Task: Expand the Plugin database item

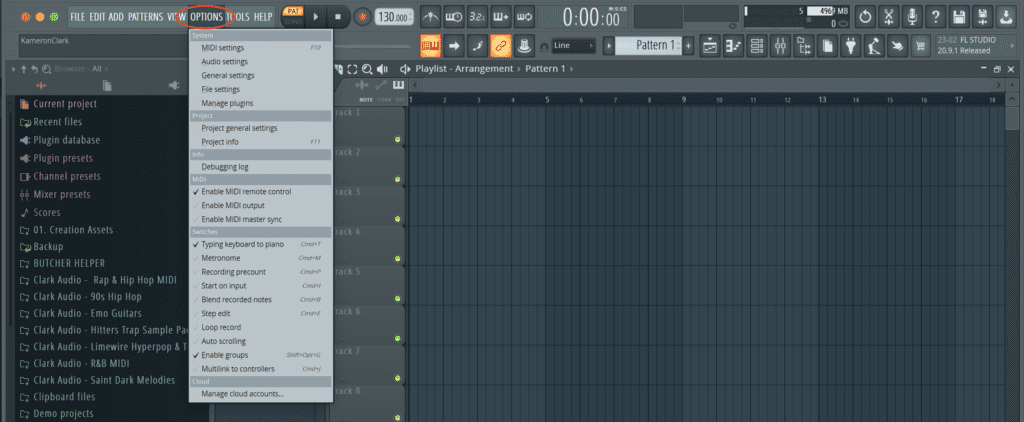Action: [59, 140]
